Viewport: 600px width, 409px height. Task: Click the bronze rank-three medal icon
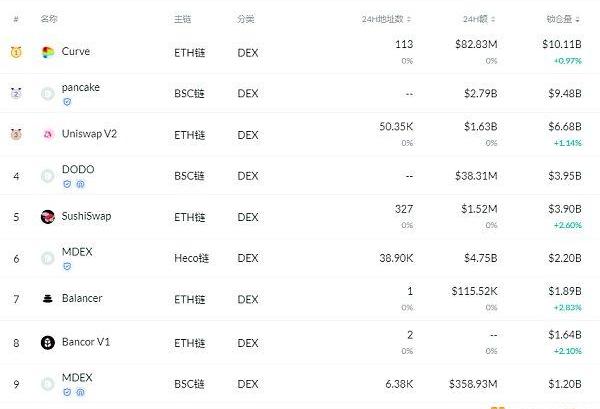[16, 134]
